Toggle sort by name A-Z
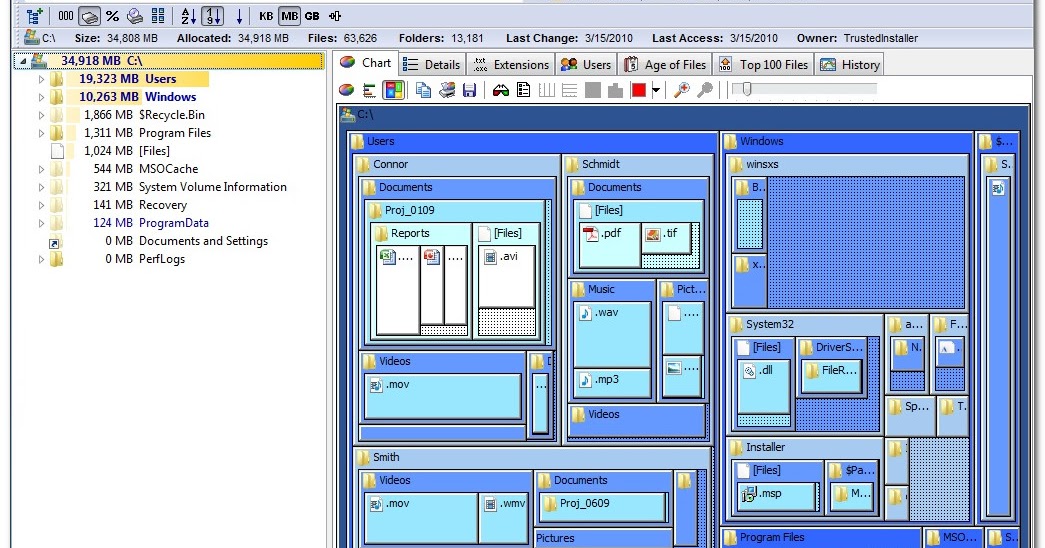Viewport: 1045px width, 548px height. [x=189, y=15]
